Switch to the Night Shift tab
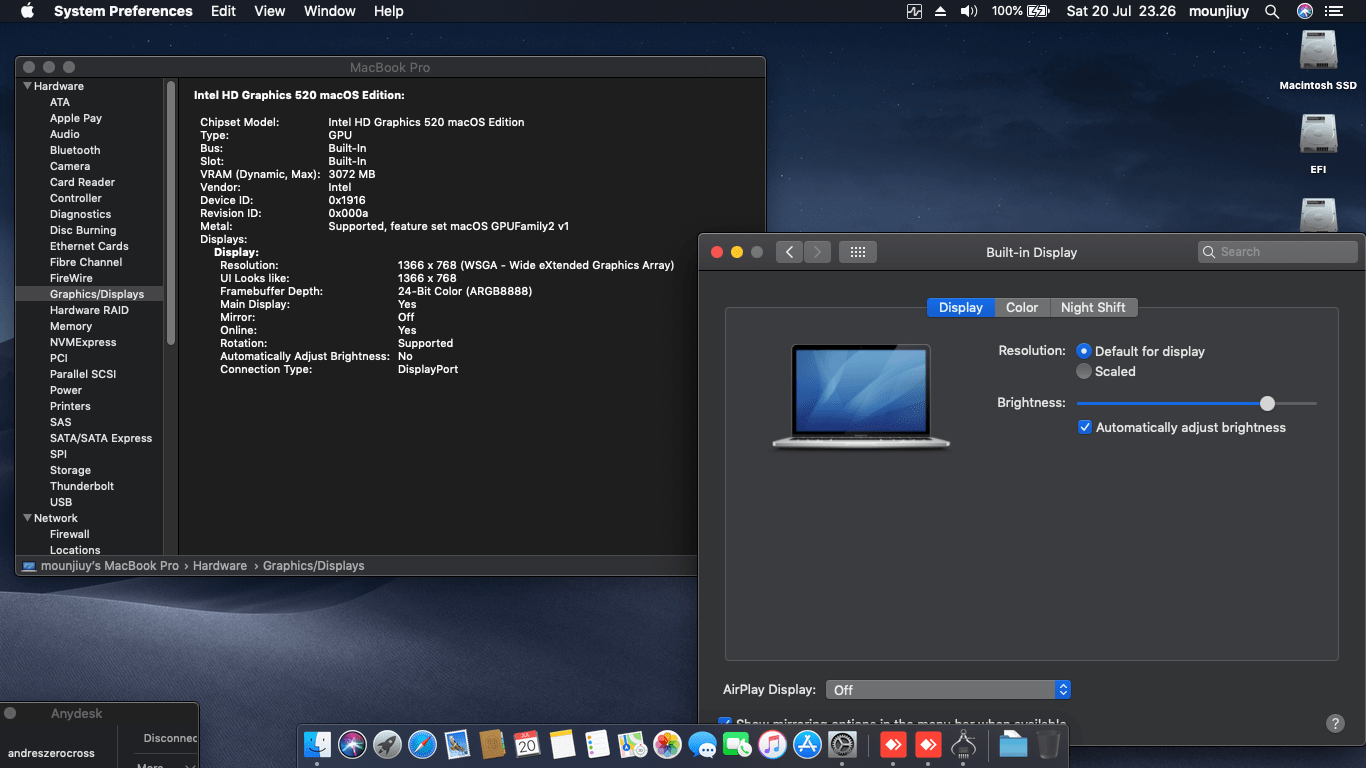 point(1093,307)
